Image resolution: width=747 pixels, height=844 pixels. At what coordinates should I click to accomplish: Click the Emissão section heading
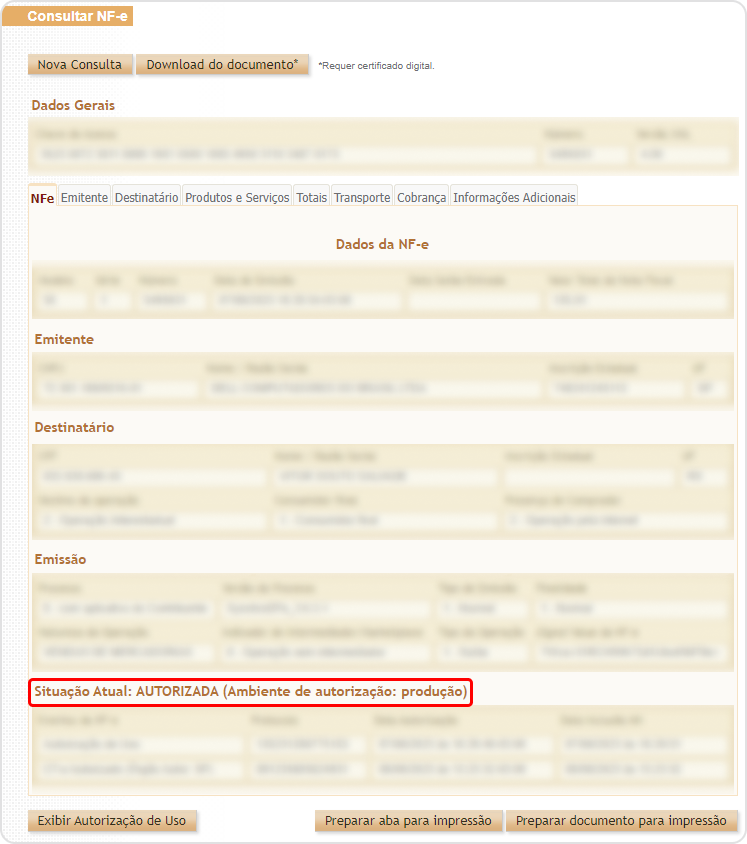coord(60,559)
